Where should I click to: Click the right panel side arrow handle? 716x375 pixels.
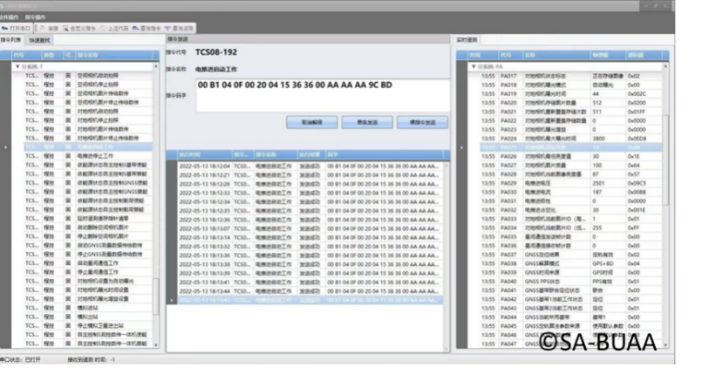pyautogui.click(x=462, y=148)
